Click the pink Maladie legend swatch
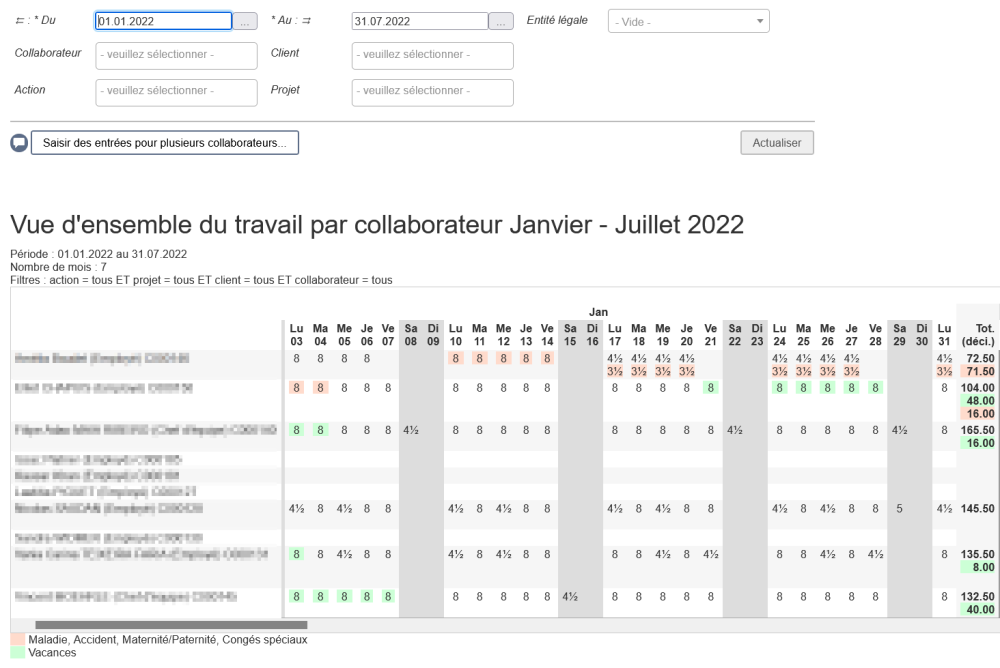The image size is (1000, 668). pyautogui.click(x=18, y=639)
